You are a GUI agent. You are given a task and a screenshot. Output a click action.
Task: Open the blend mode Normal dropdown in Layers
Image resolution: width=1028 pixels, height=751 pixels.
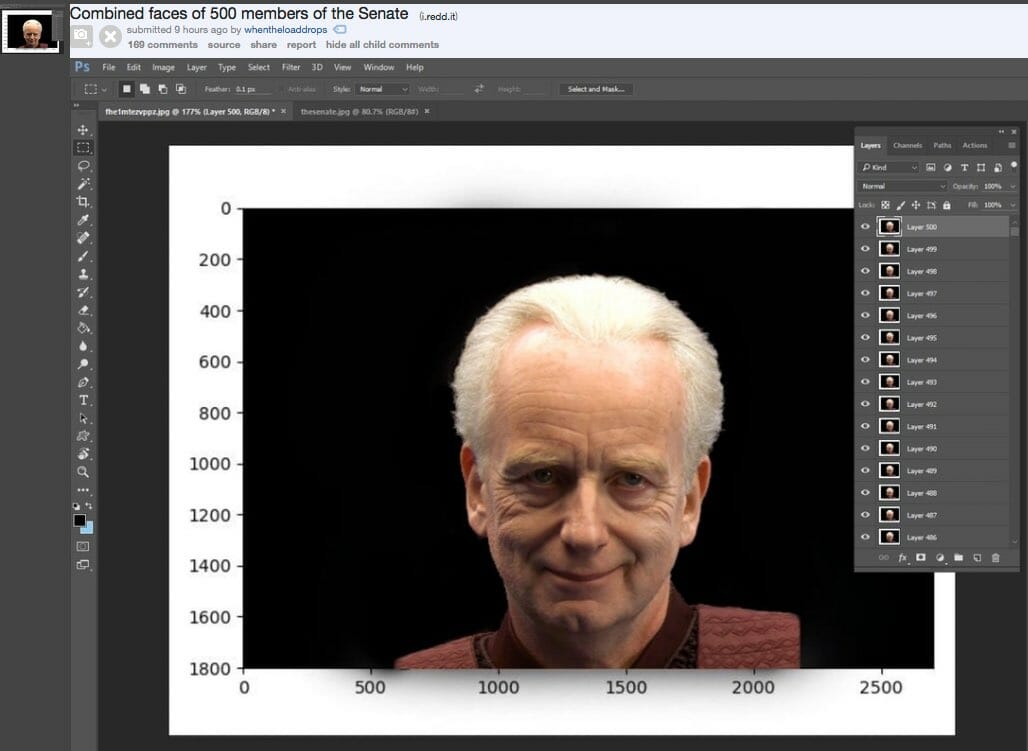[902, 186]
